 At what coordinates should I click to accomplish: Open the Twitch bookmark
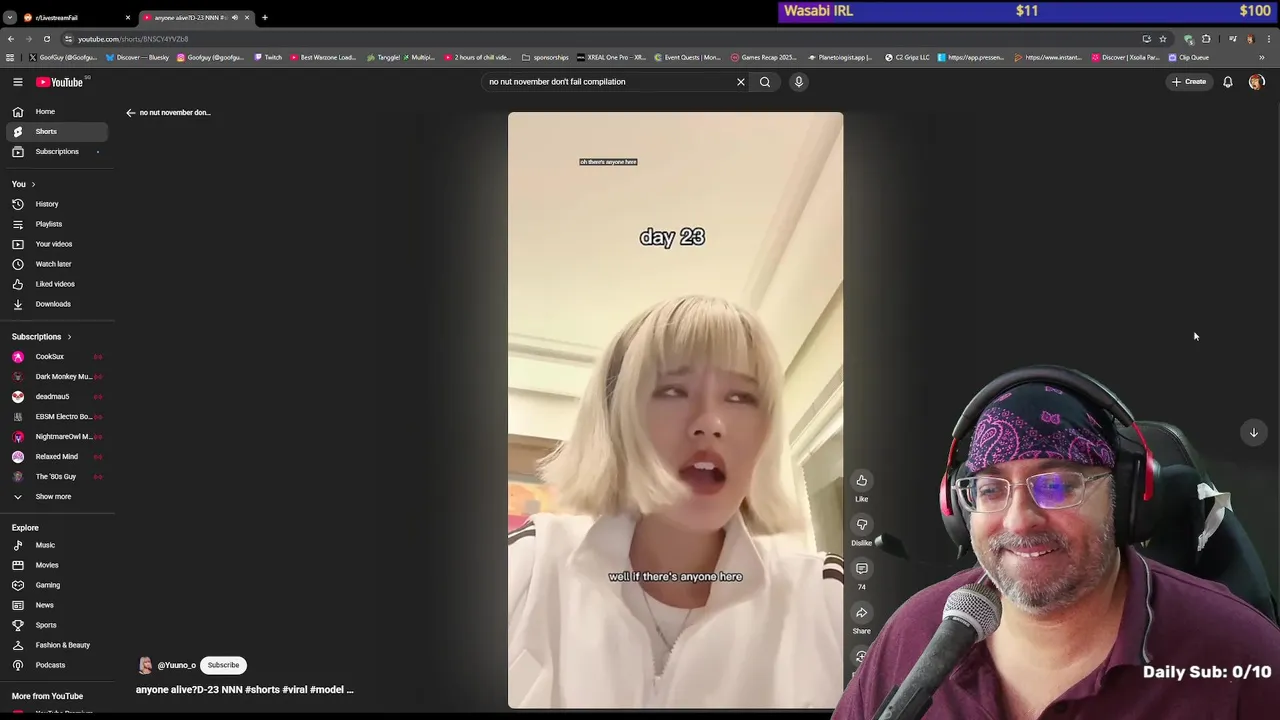tap(268, 58)
